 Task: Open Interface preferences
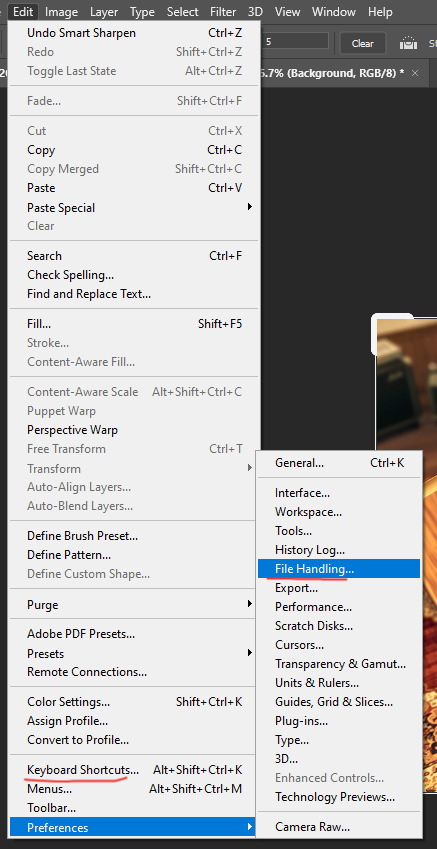(x=339, y=493)
